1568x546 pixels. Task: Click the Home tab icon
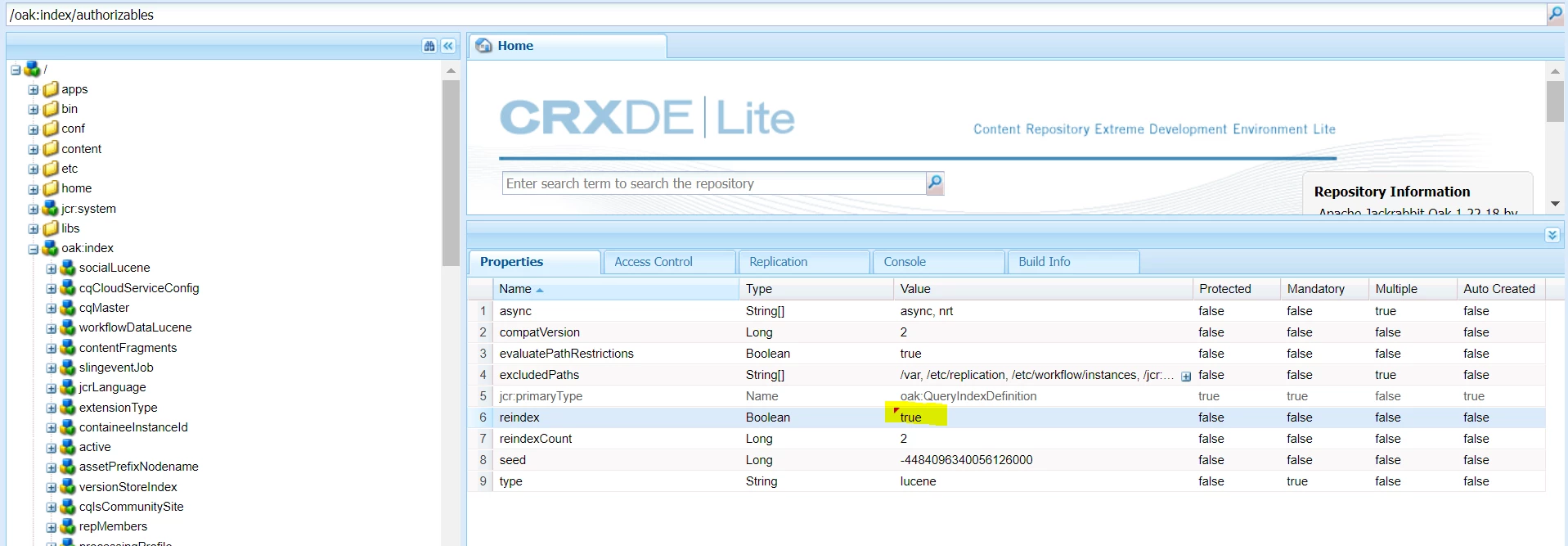point(484,46)
